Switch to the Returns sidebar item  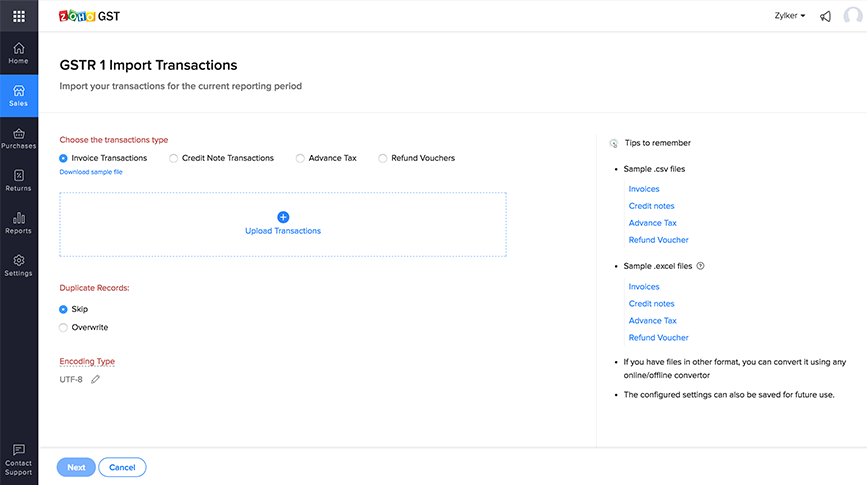coord(19,180)
